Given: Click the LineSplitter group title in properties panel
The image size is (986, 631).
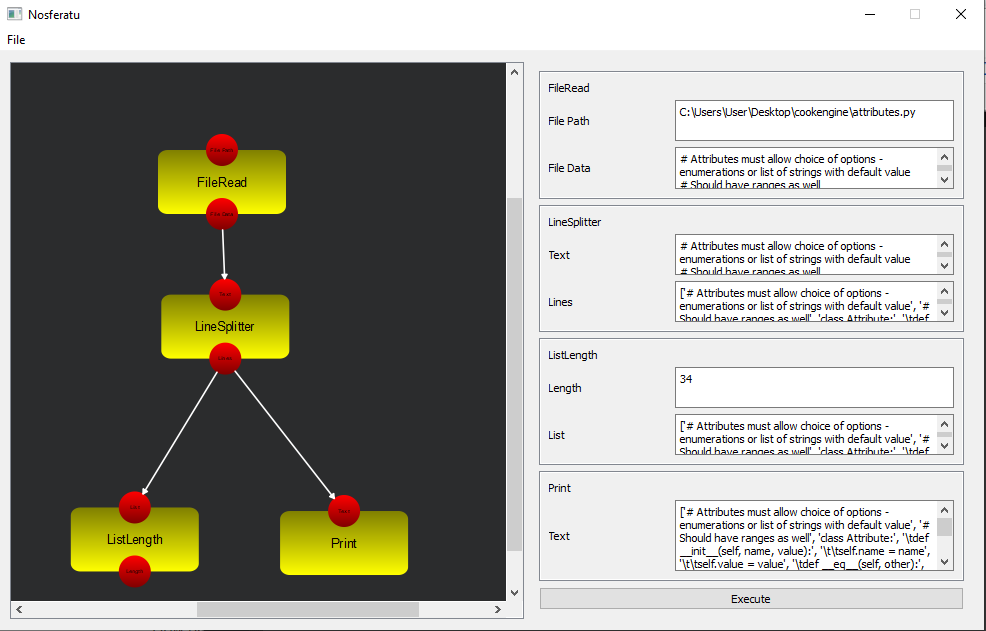Looking at the screenshot, I should click(x=574, y=222).
